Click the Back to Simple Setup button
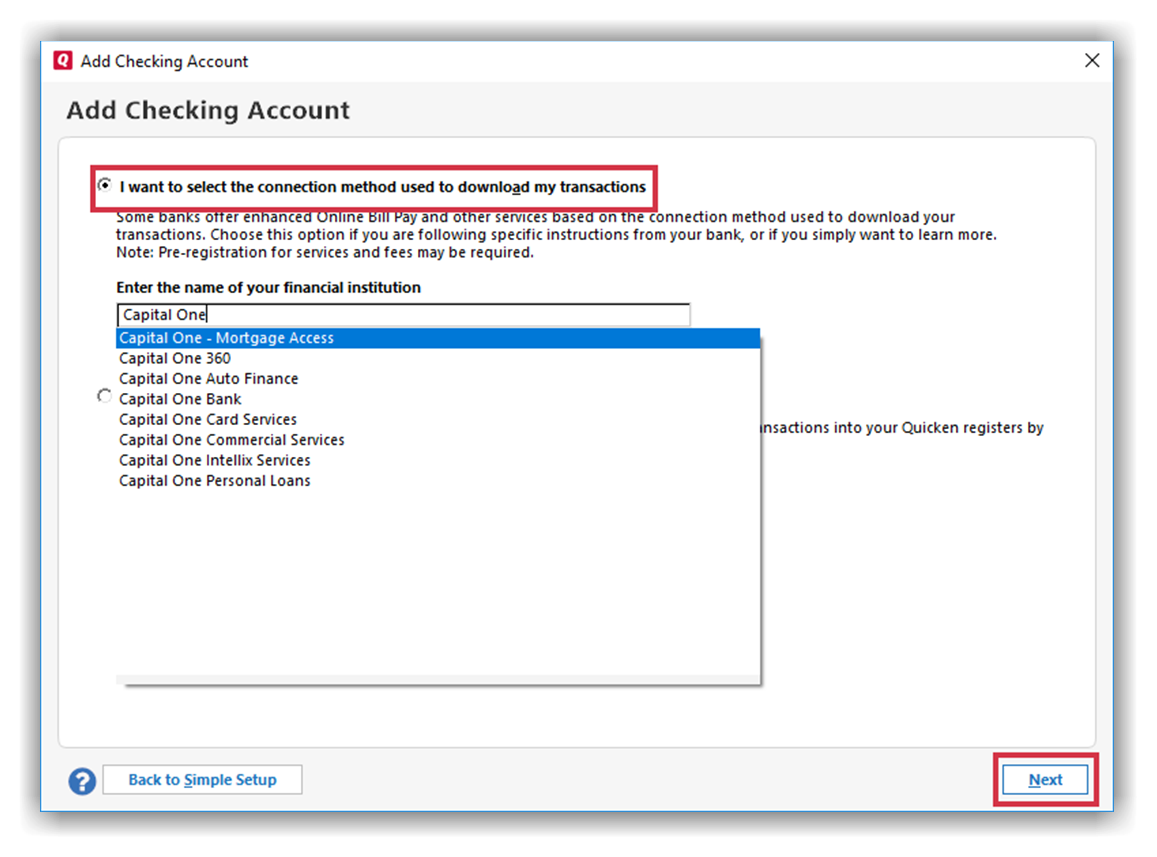The height and width of the screenshot is (857, 1157). pyautogui.click(x=202, y=780)
